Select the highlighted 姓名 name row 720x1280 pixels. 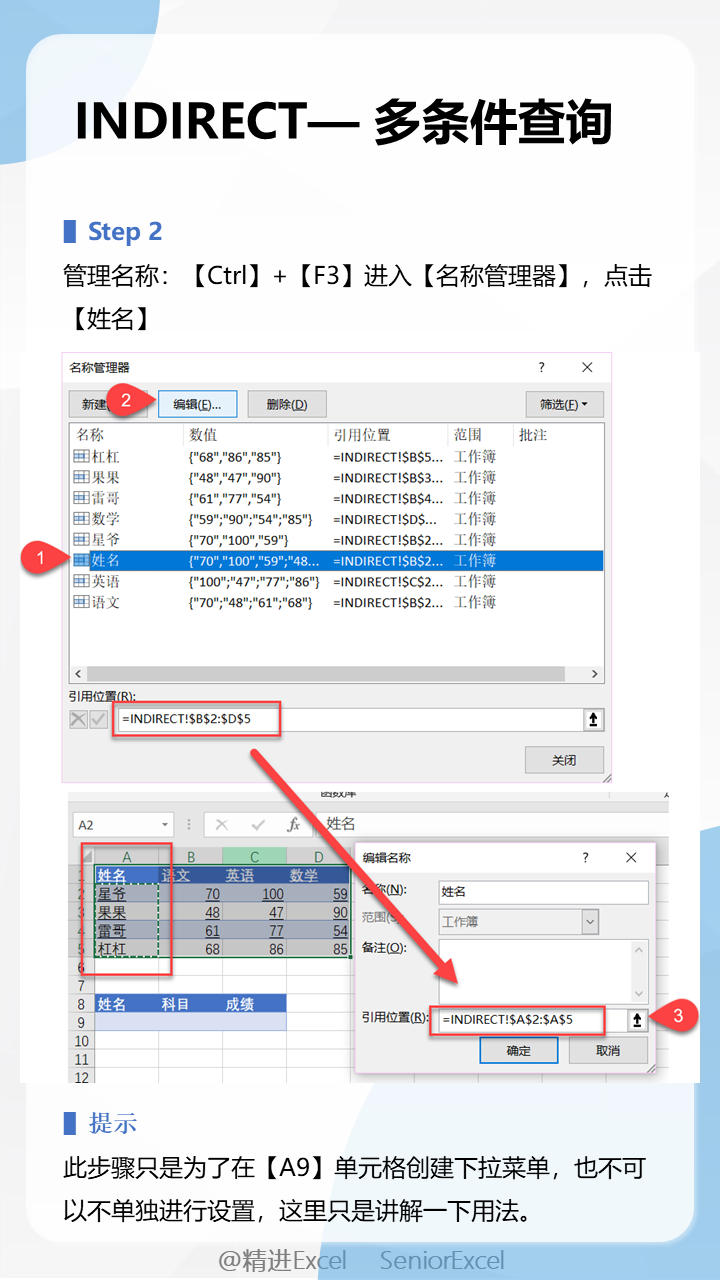coord(336,561)
